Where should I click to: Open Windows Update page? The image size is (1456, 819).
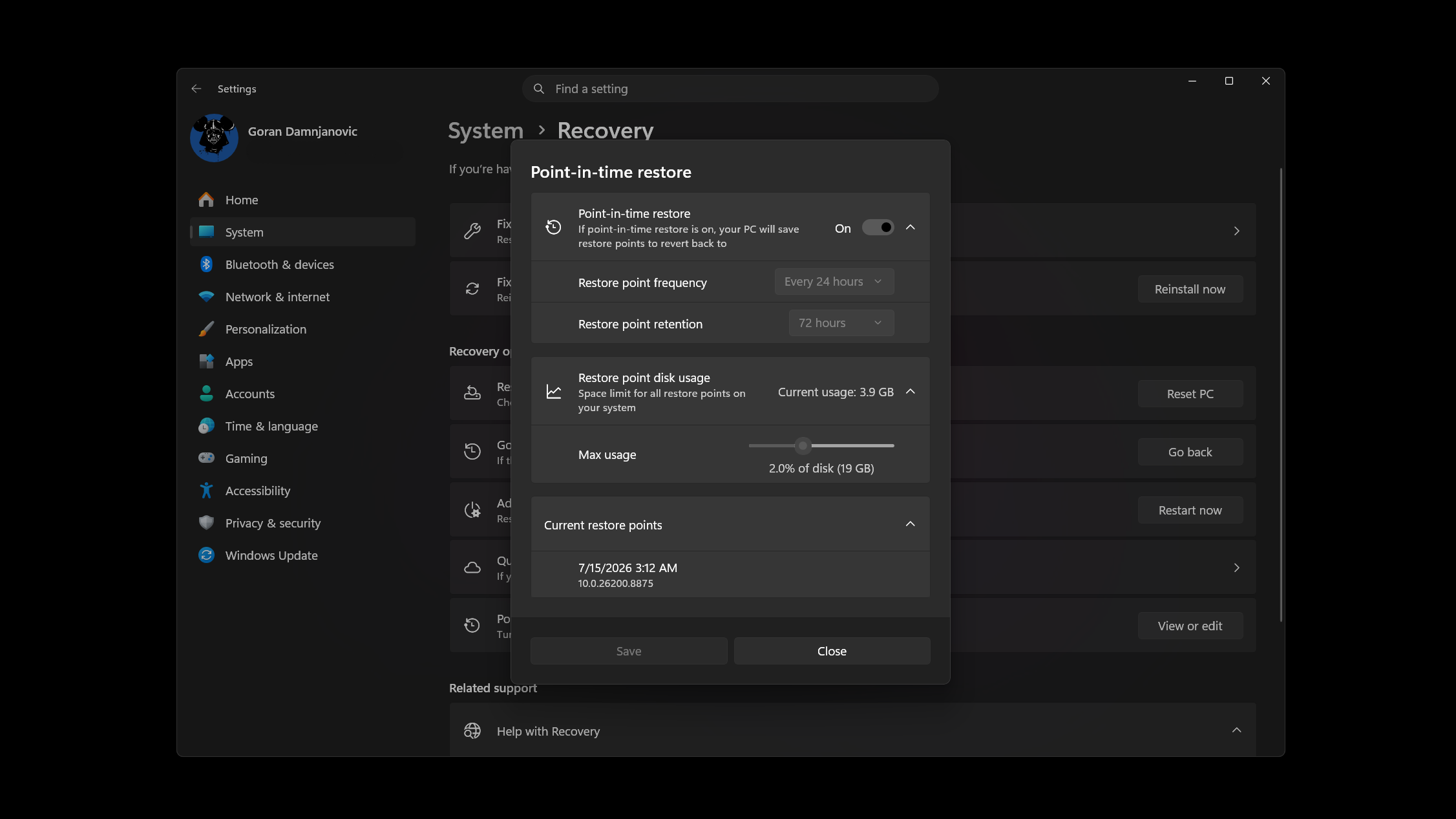coord(302,555)
